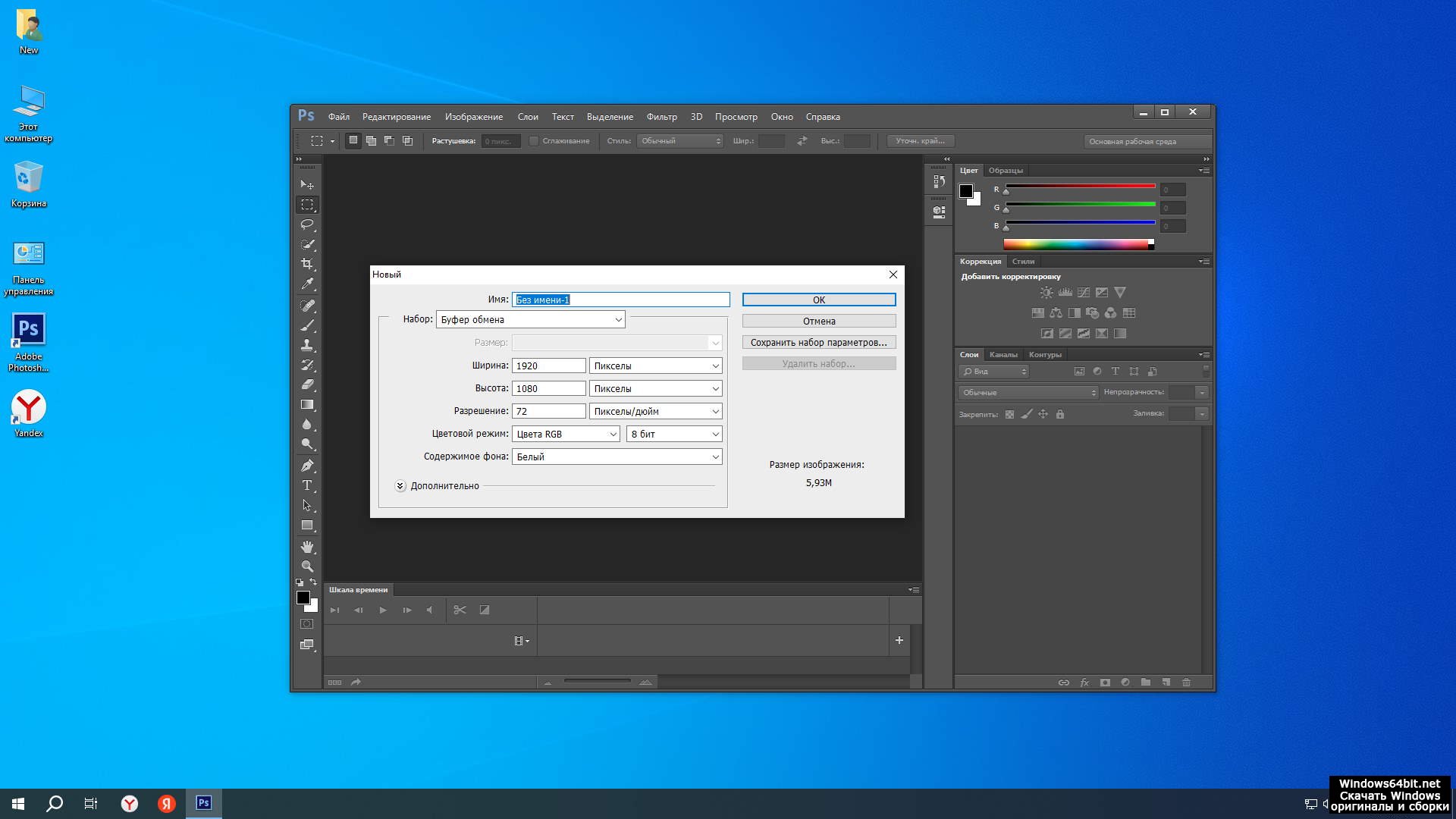Open the Набор preset dropdown
The height and width of the screenshot is (819, 1456).
(x=531, y=319)
